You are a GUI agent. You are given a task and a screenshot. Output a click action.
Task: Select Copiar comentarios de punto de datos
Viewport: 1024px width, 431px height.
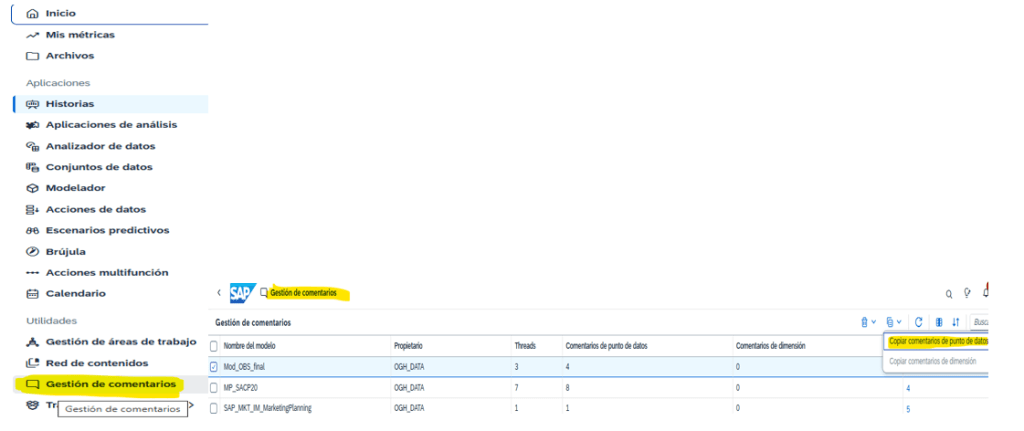pos(937,341)
